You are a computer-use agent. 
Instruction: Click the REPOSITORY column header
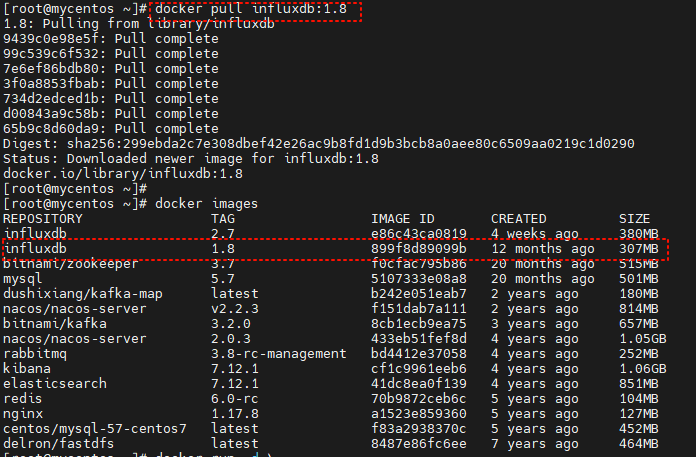[x=43, y=219]
